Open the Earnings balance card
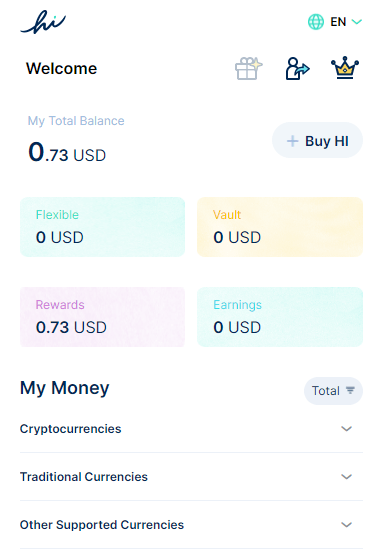The image size is (374, 555). click(280, 317)
